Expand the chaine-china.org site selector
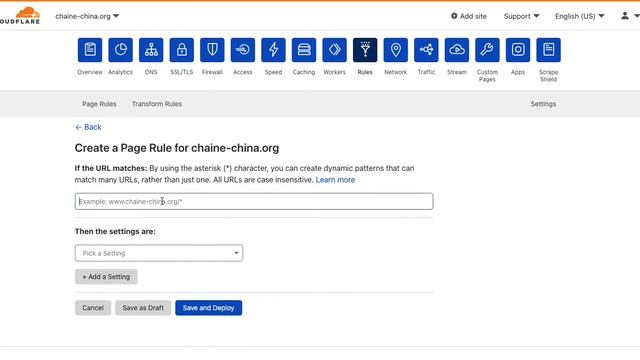Viewport: 640px width, 360px height. tap(87, 16)
